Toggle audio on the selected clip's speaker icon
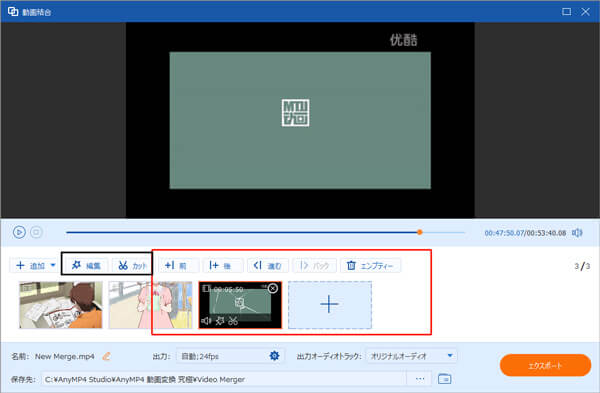 click(207, 321)
